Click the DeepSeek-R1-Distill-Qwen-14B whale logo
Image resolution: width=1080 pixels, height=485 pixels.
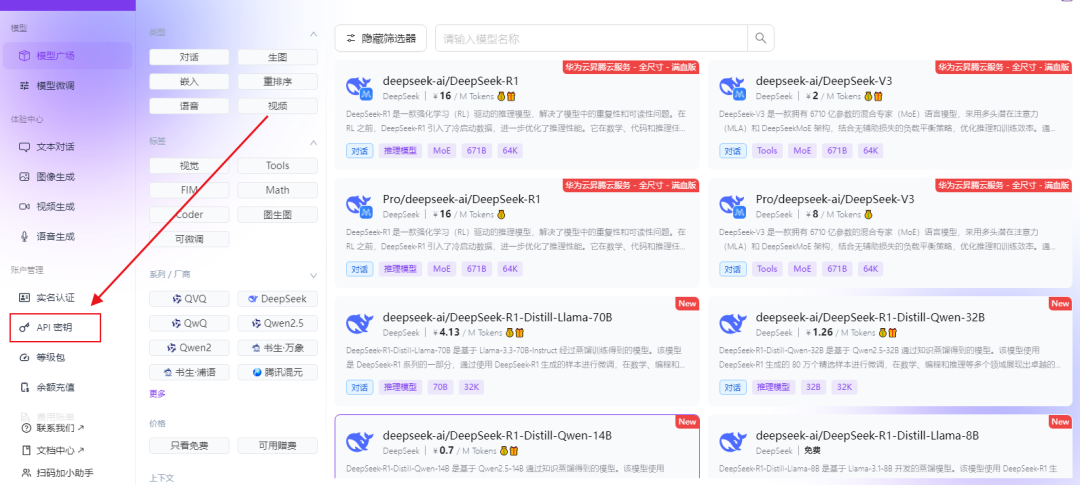[x=360, y=442]
